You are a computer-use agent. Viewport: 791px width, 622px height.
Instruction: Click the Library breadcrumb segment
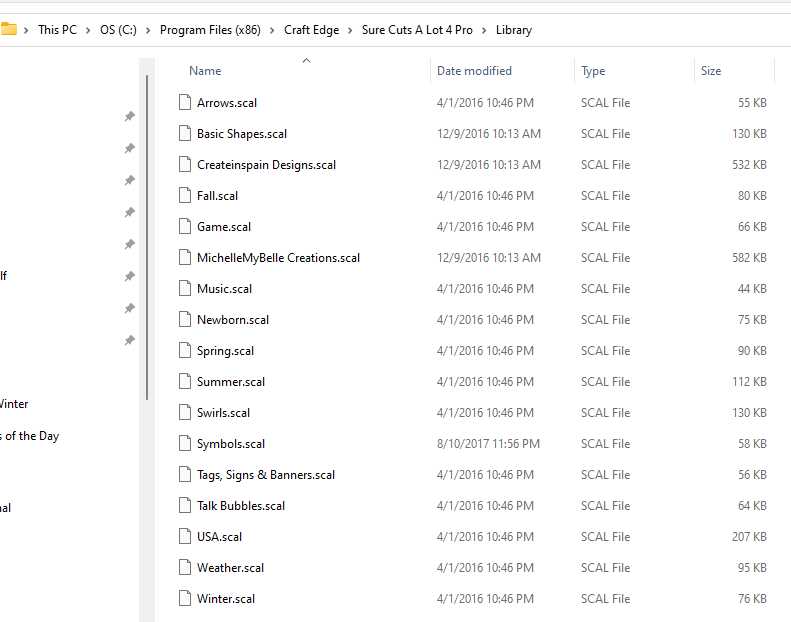pos(514,30)
